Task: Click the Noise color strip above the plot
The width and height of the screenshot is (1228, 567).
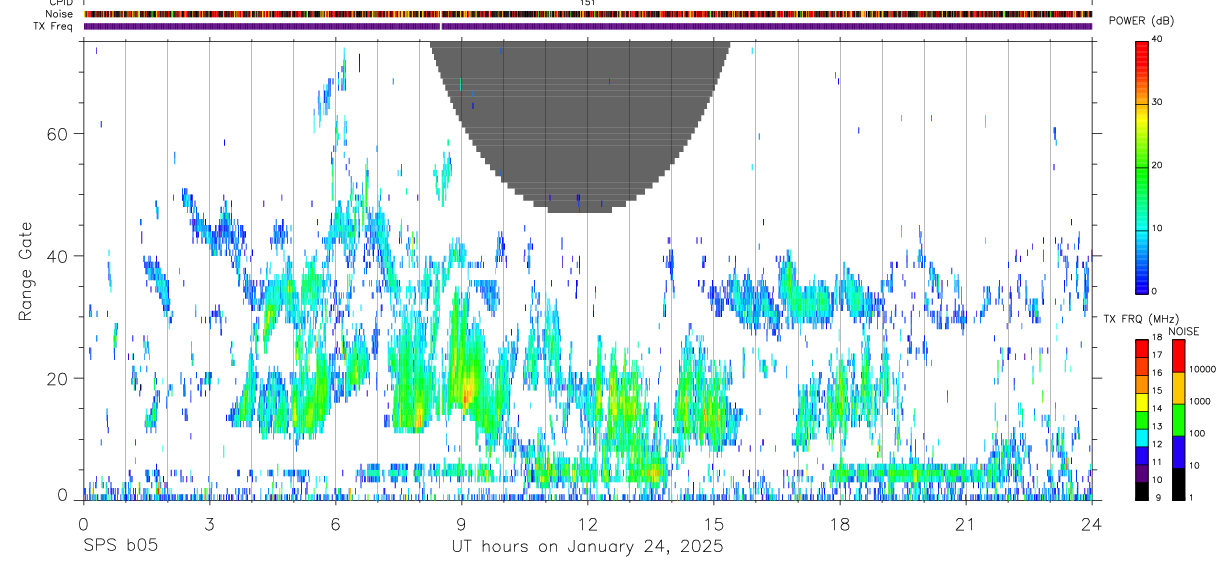Action: 588,14
